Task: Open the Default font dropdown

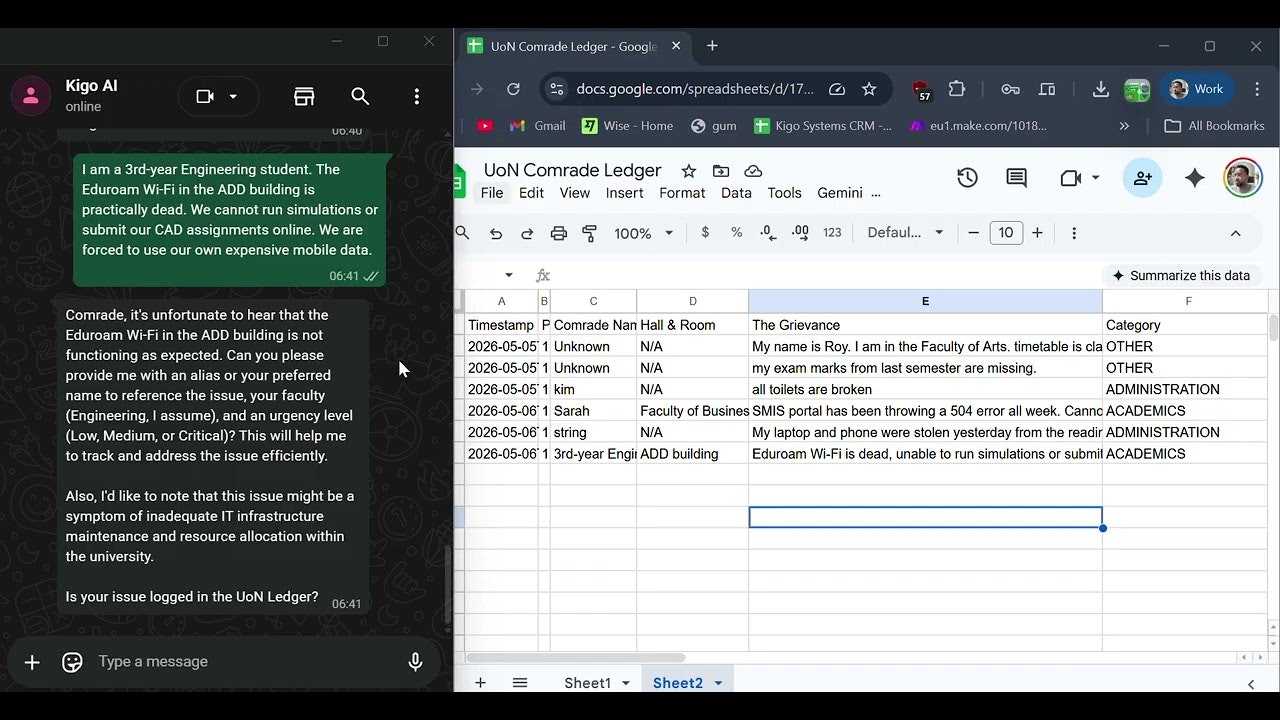Action: [x=905, y=232]
